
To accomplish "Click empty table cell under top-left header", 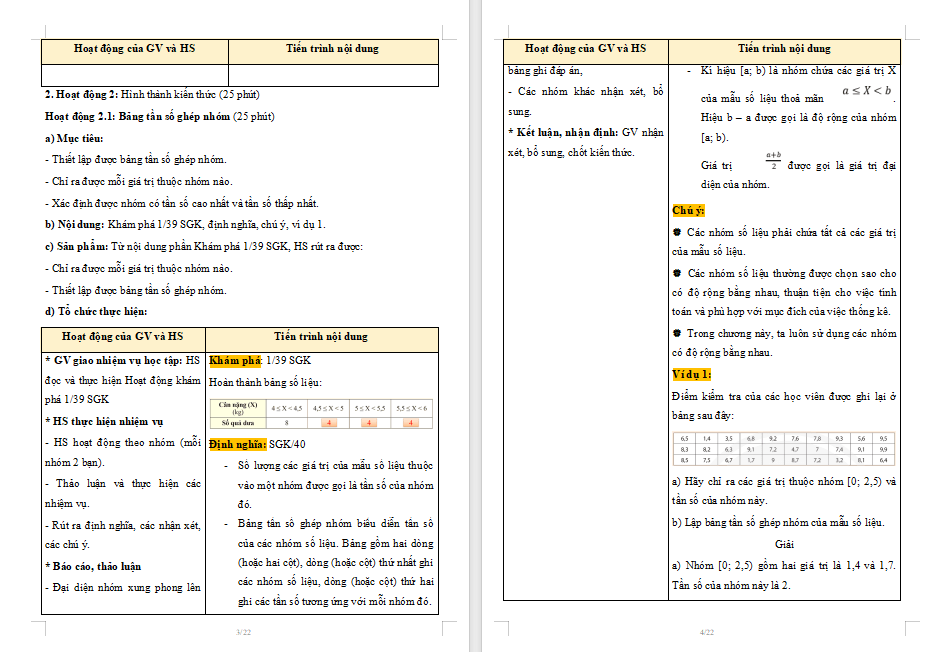I will (x=134, y=75).
